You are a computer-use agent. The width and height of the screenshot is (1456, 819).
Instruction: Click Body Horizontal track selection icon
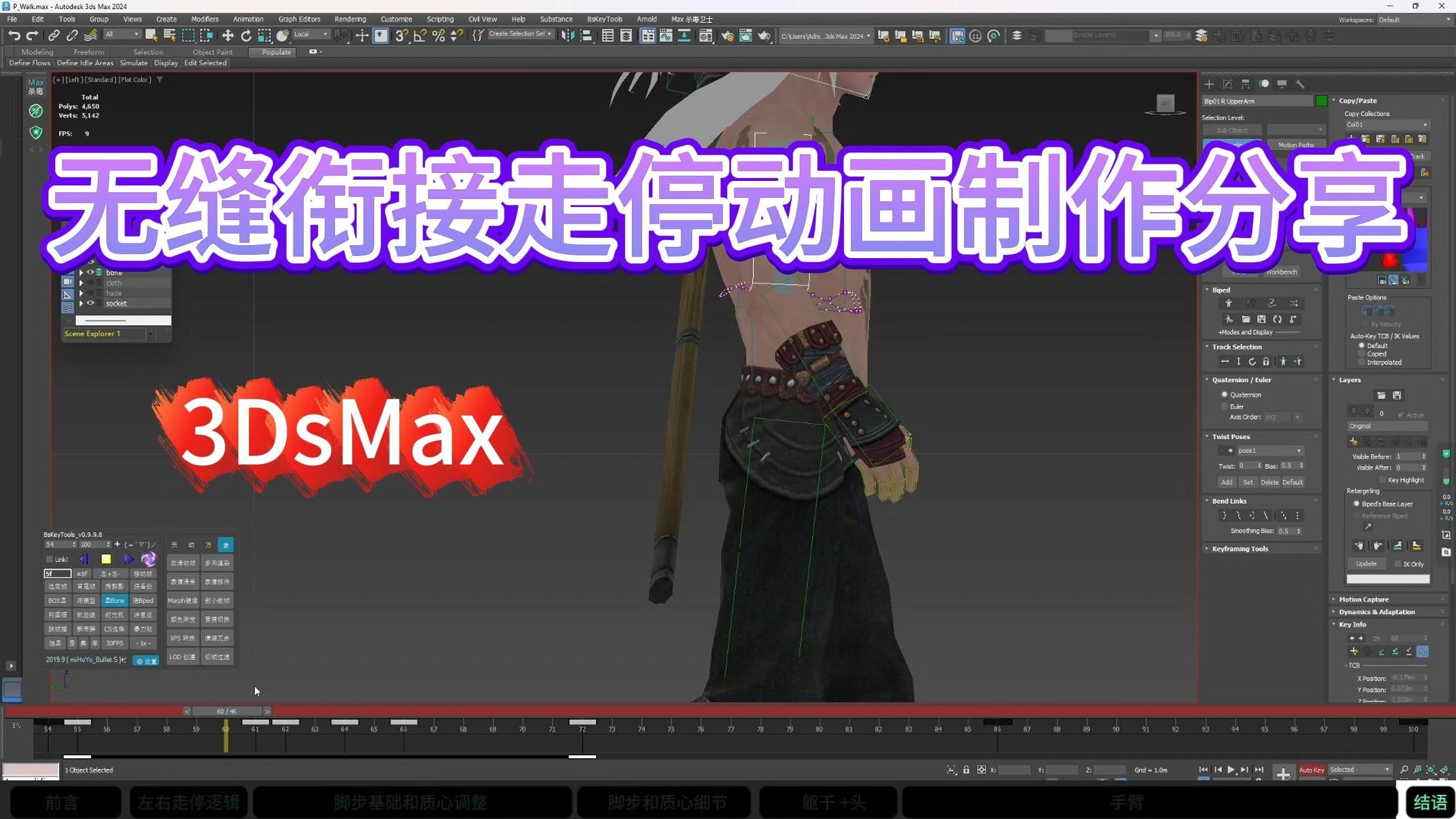point(1225,361)
